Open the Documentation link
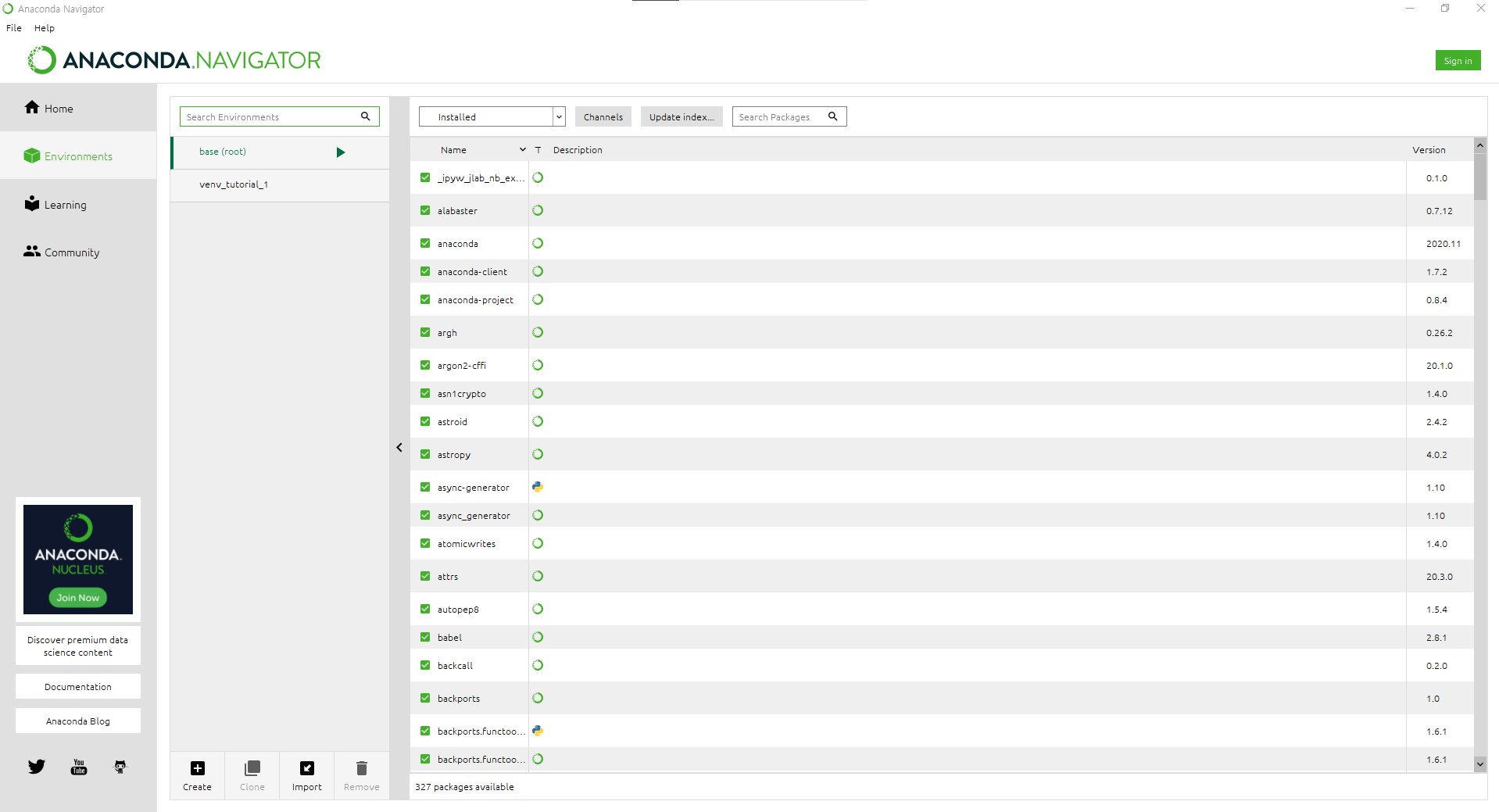The height and width of the screenshot is (812, 1499). click(x=78, y=686)
